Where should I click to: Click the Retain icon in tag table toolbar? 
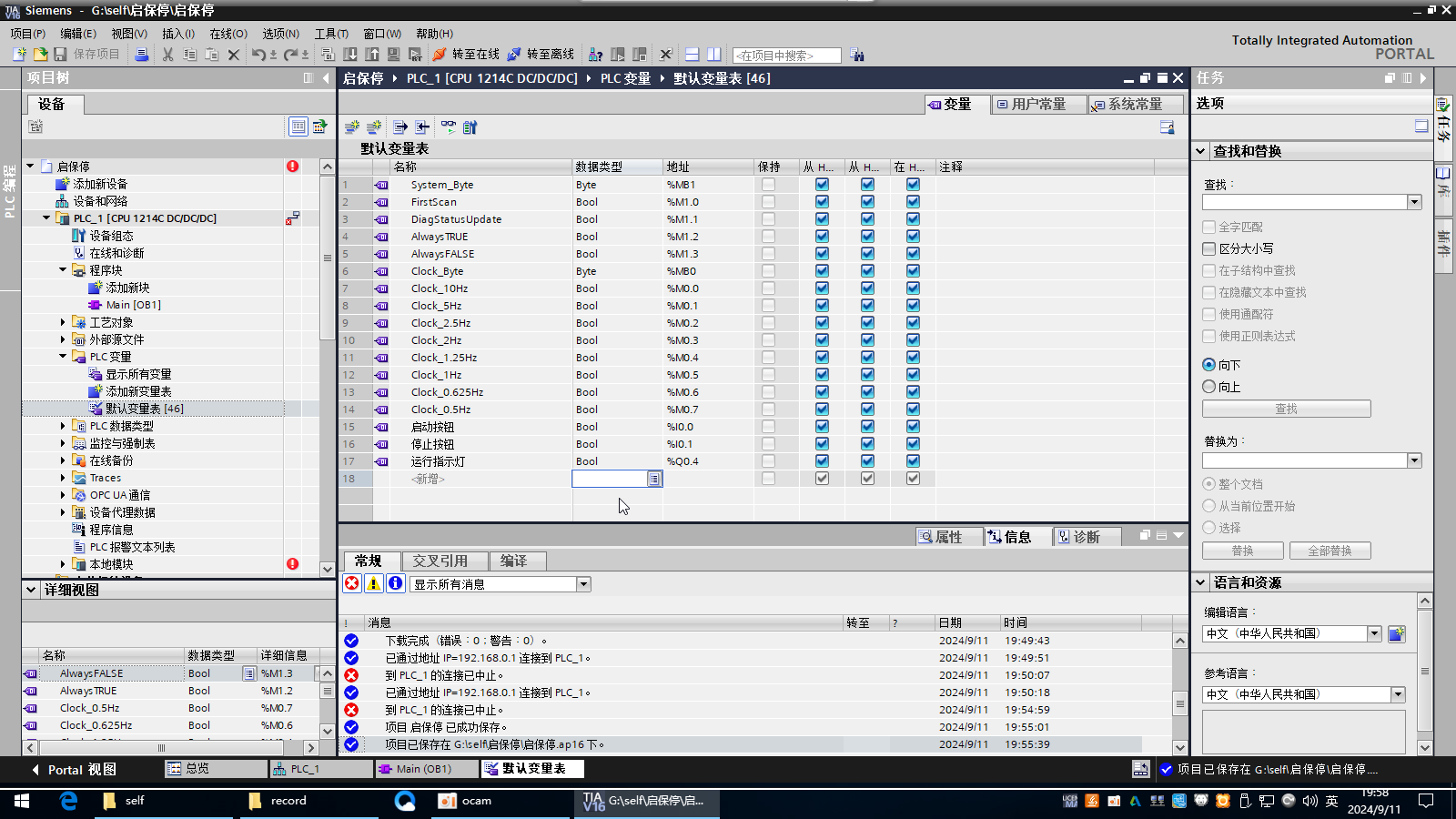pos(470,127)
